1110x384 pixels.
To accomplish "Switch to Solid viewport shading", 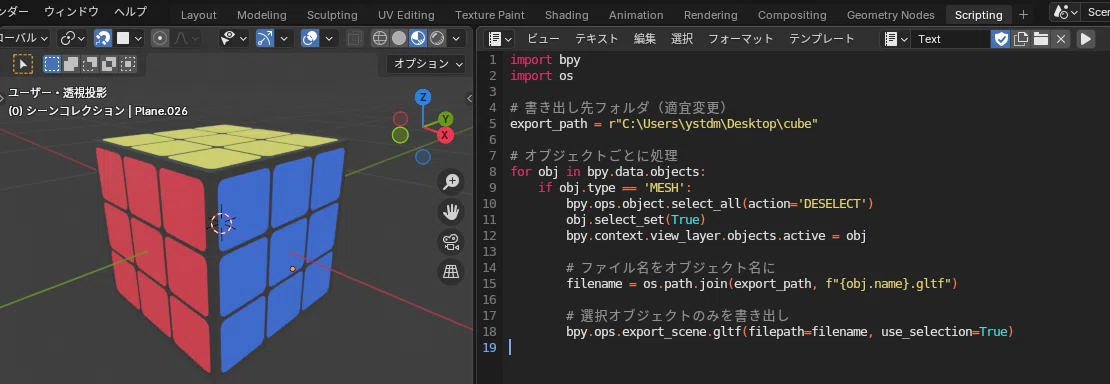I will point(399,38).
